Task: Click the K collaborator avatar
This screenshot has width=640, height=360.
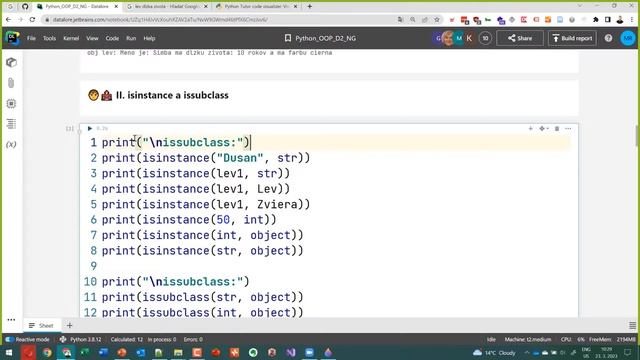Action: [469, 38]
